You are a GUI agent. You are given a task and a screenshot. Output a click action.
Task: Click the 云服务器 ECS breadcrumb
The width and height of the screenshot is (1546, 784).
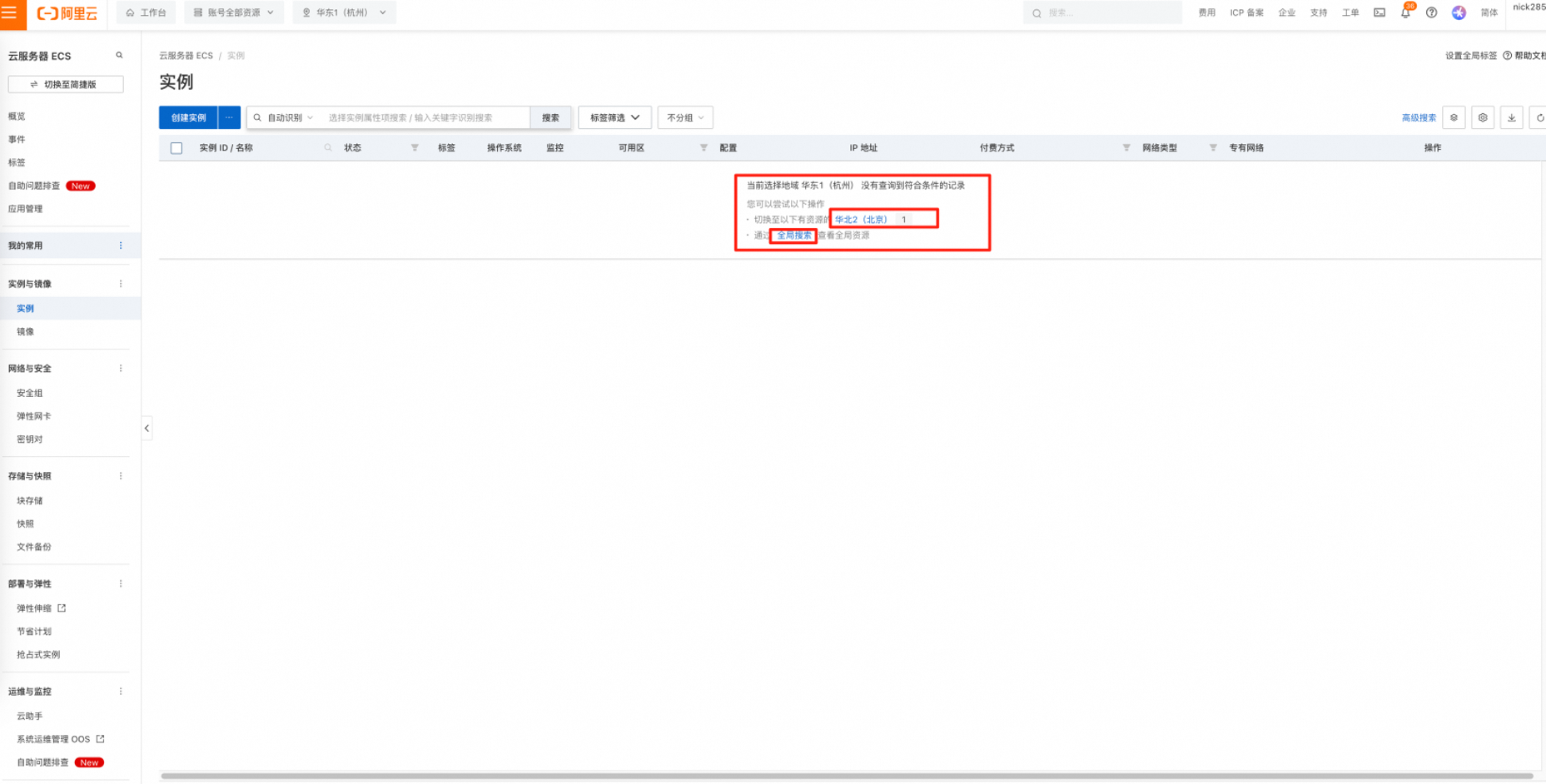coord(186,56)
